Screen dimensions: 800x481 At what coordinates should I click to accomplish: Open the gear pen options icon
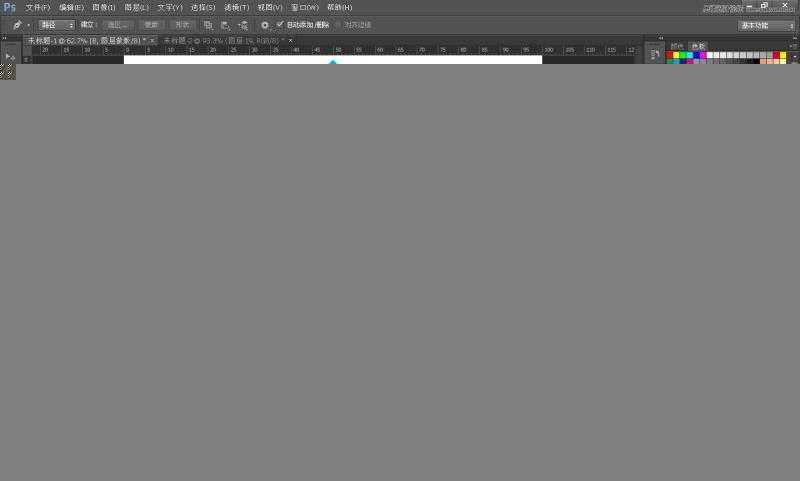pyautogui.click(x=265, y=25)
